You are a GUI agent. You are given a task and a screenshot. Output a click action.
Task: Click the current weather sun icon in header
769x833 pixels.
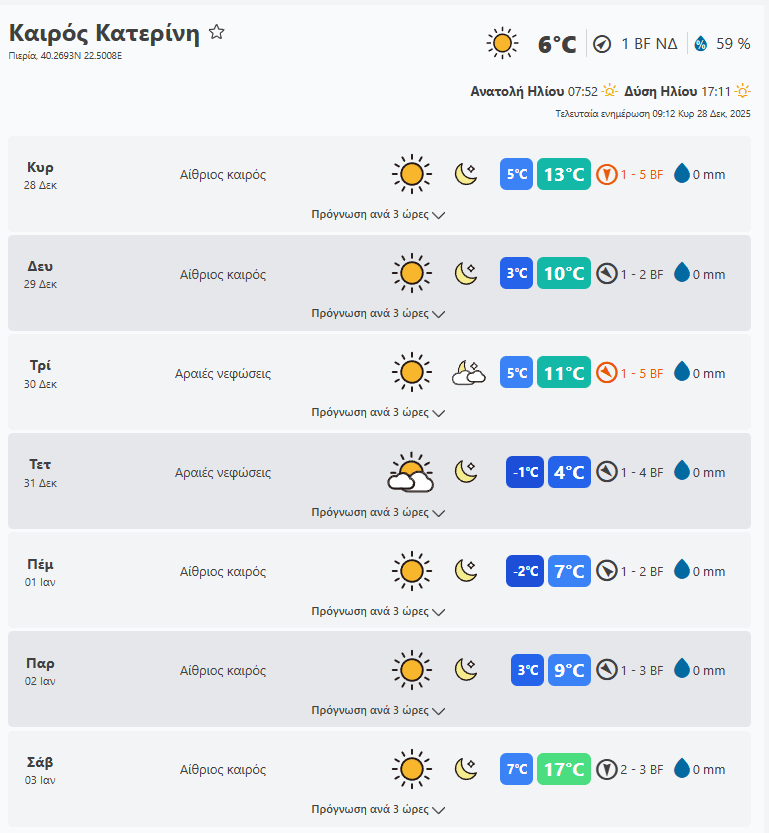(x=502, y=43)
